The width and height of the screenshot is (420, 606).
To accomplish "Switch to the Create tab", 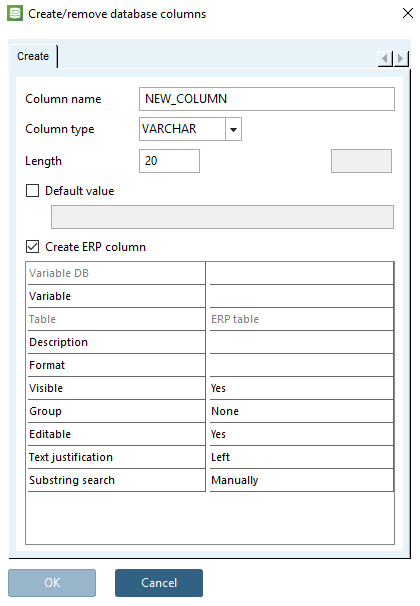I will point(33,56).
